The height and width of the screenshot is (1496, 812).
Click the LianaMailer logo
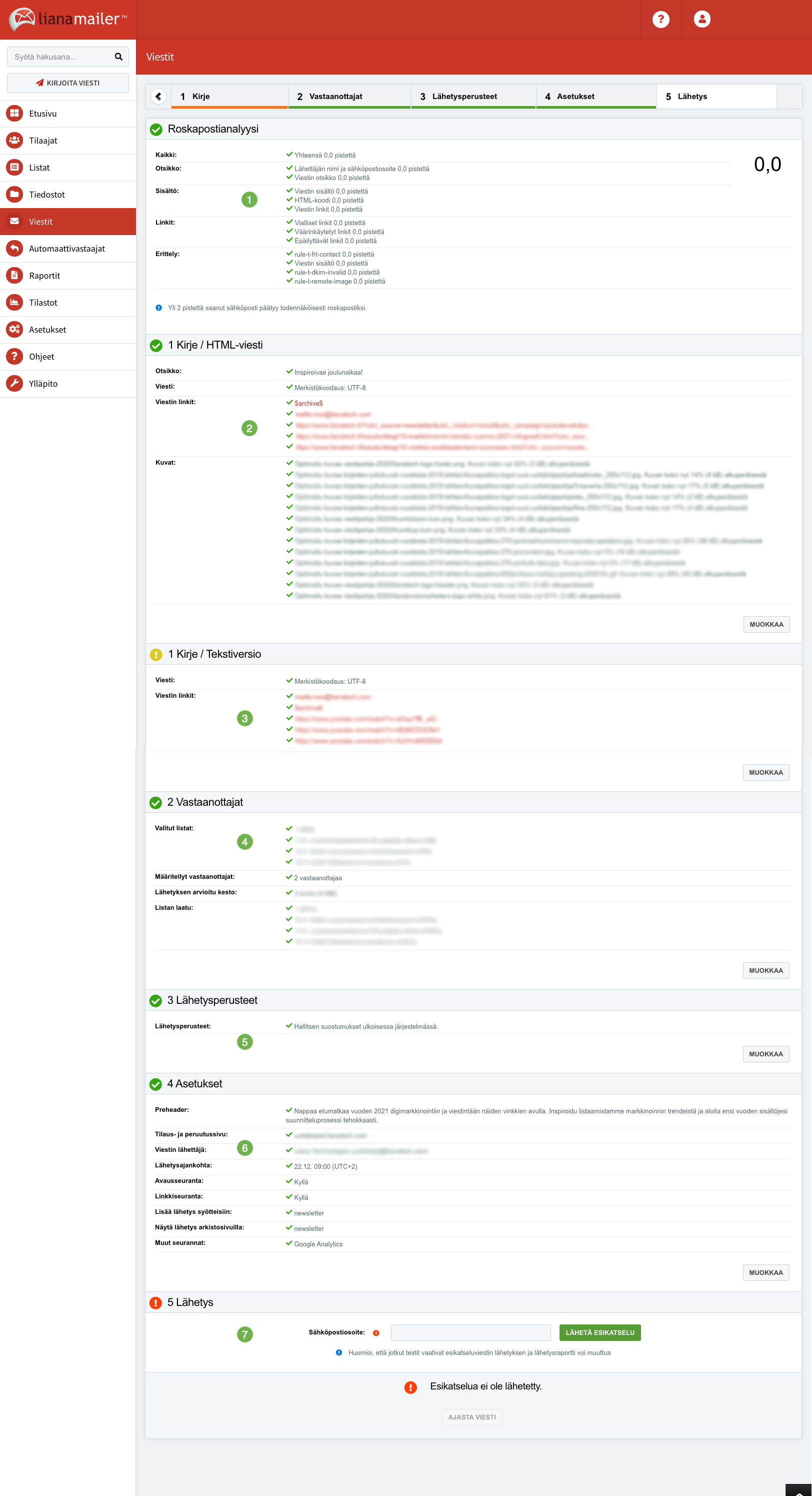pos(68,19)
